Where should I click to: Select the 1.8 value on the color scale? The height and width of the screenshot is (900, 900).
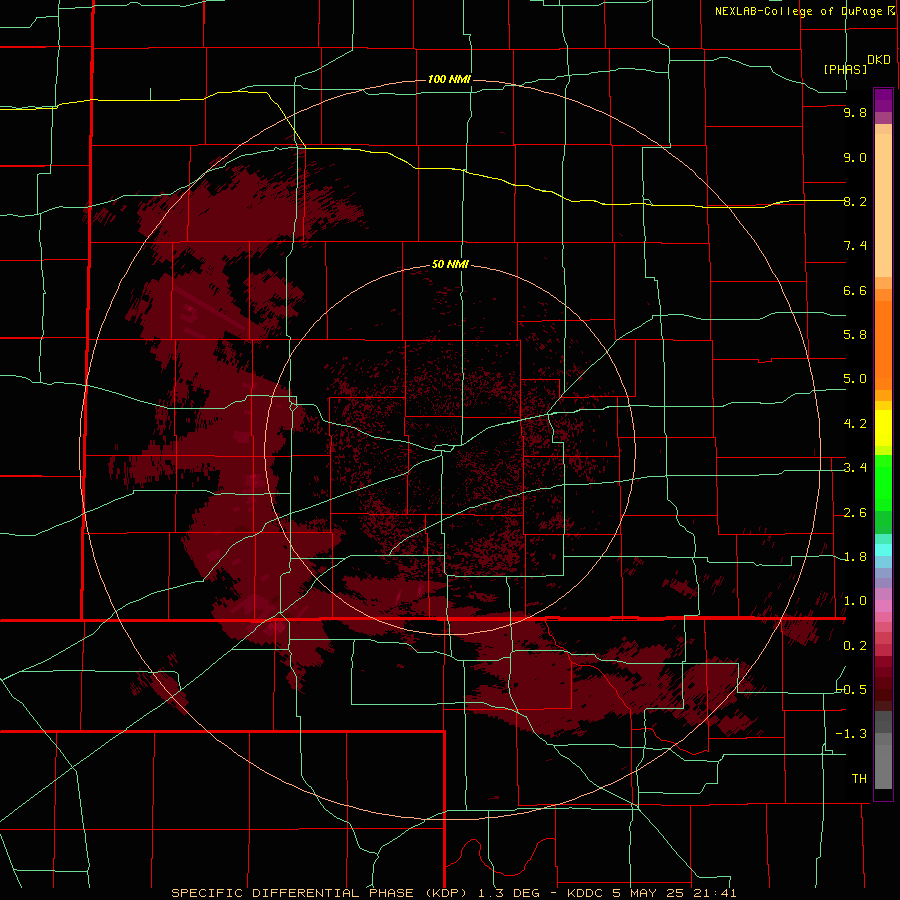pyautogui.click(x=855, y=557)
